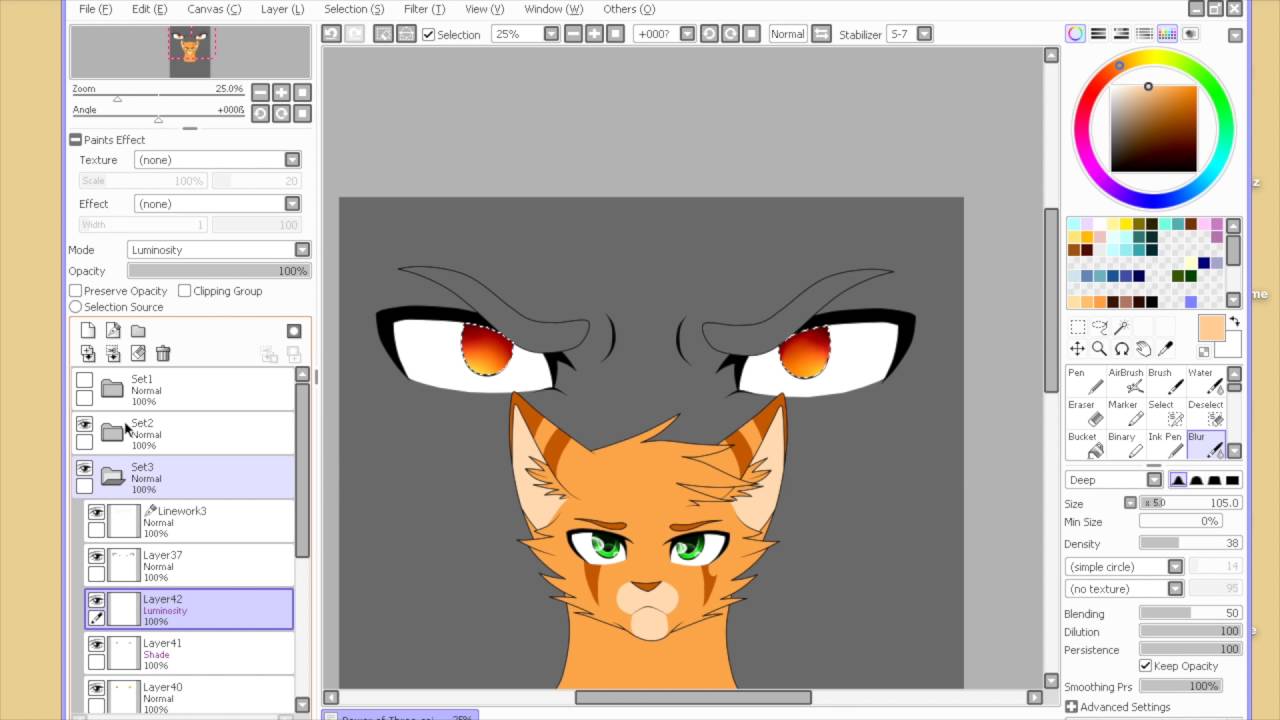Select the Bucket fill tool
The height and width of the screenshot is (720, 1280).
pos(1085,445)
